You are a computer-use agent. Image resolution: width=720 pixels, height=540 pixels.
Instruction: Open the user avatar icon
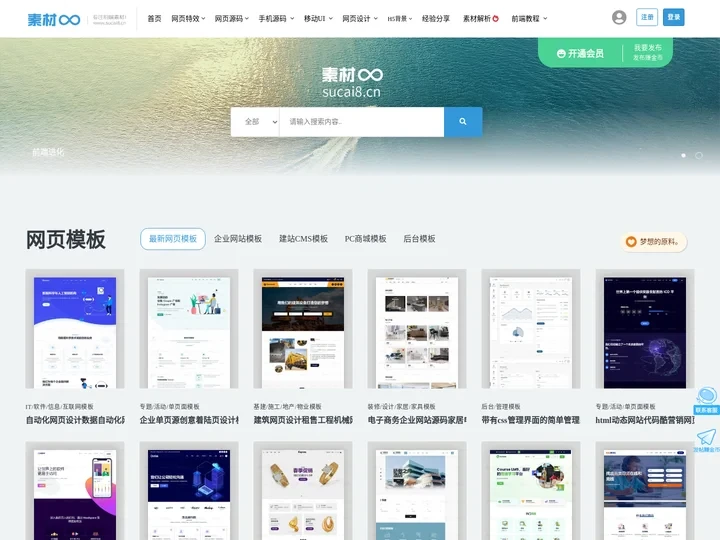click(x=619, y=17)
